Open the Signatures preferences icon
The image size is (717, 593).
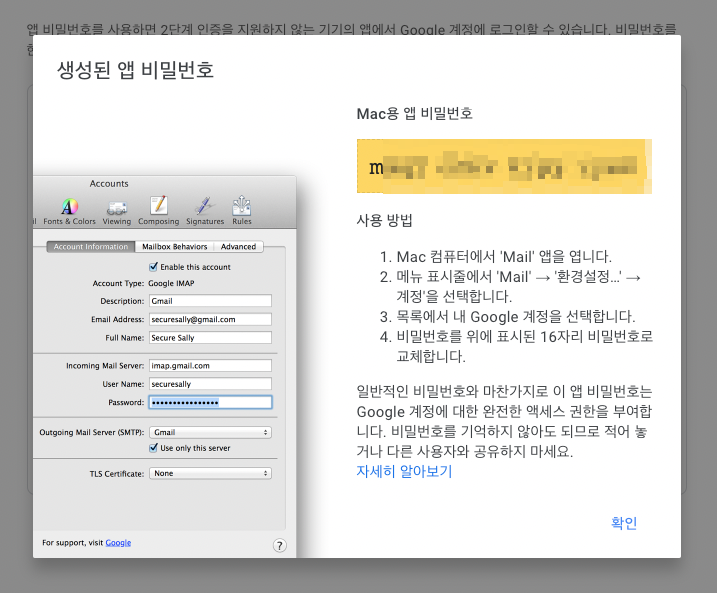(205, 211)
